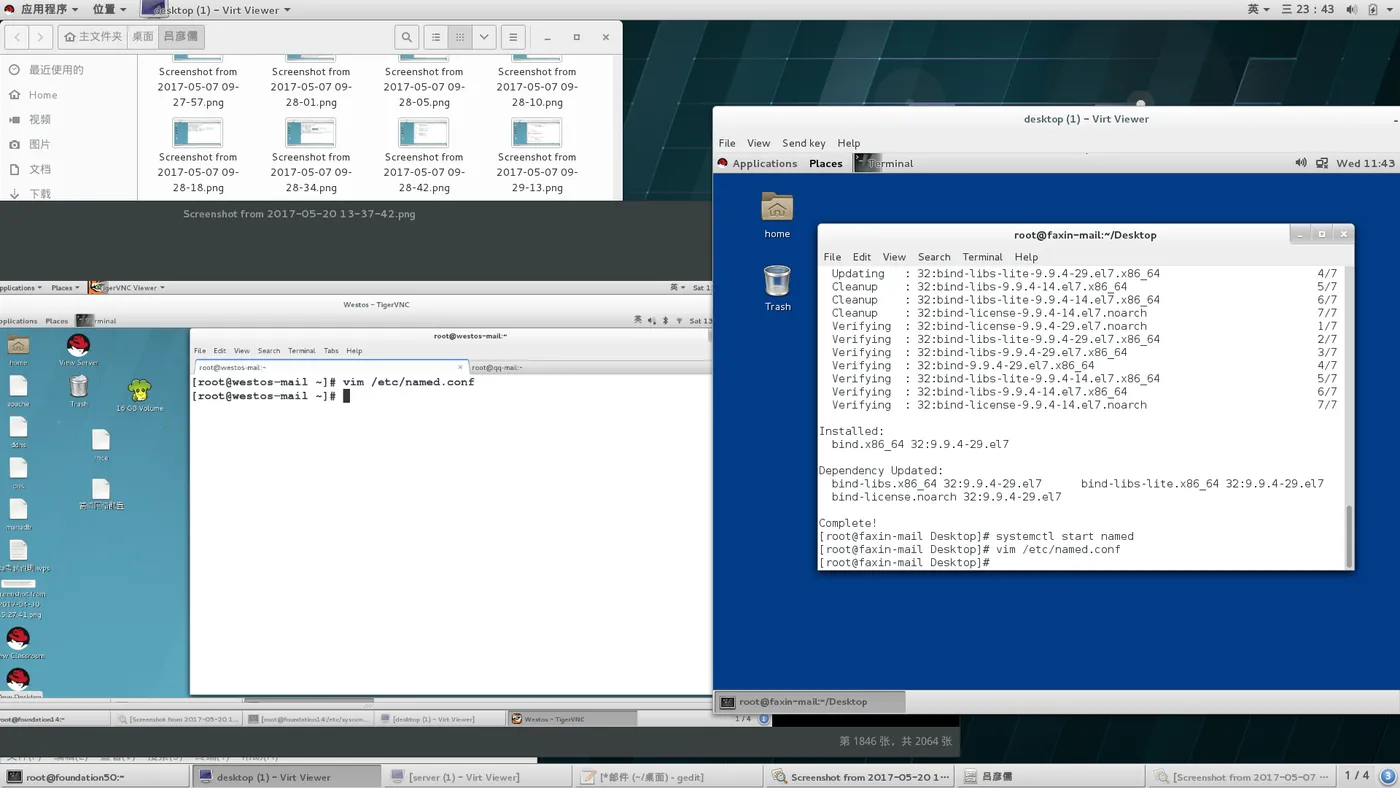Open the home folder desktop icon
1400x788 pixels.
[777, 215]
